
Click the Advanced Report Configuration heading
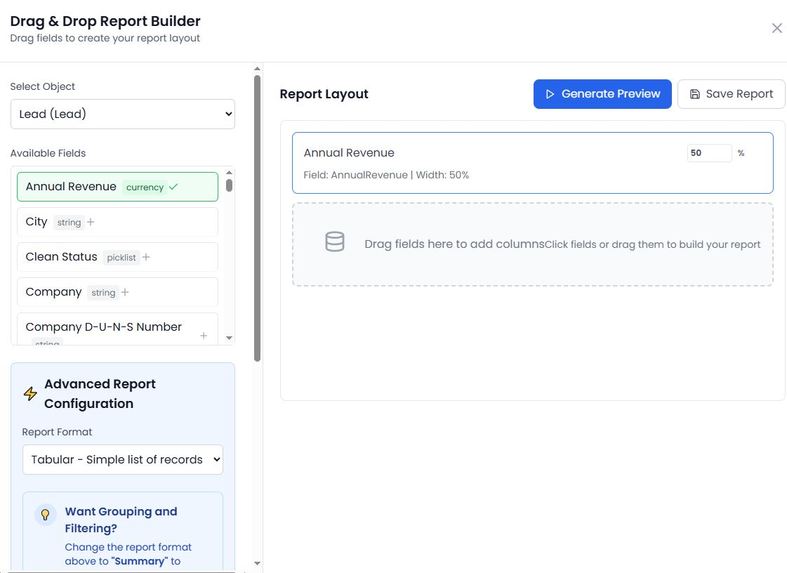100,393
